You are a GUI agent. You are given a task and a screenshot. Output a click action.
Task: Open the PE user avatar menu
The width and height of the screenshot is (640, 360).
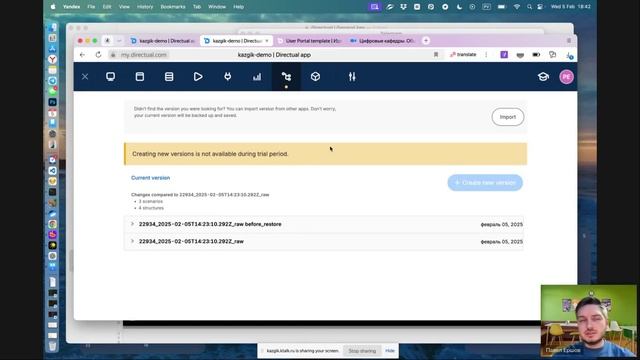click(x=567, y=77)
